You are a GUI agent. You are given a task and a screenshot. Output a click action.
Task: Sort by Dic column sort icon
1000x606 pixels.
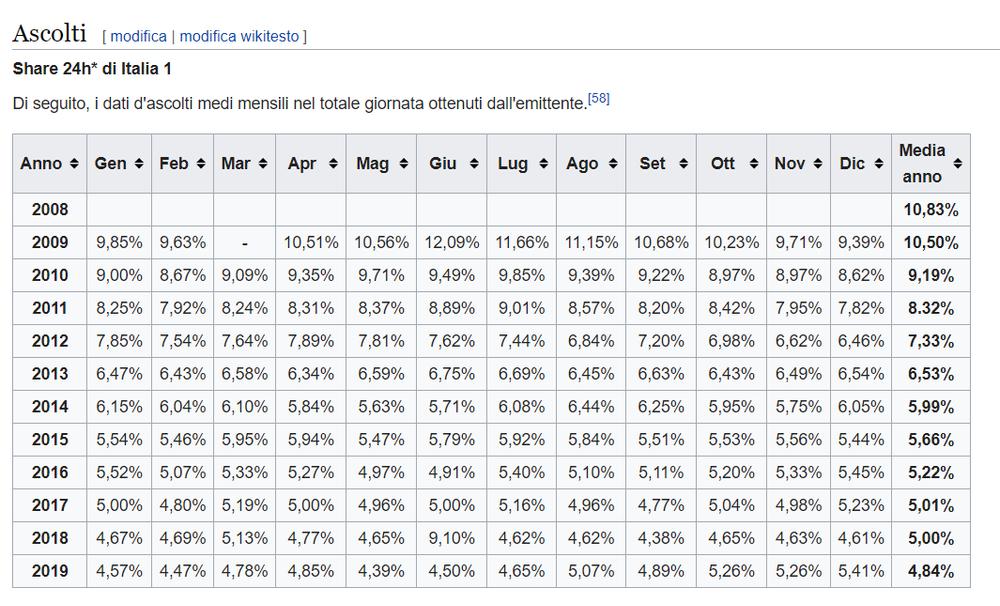pos(874,163)
